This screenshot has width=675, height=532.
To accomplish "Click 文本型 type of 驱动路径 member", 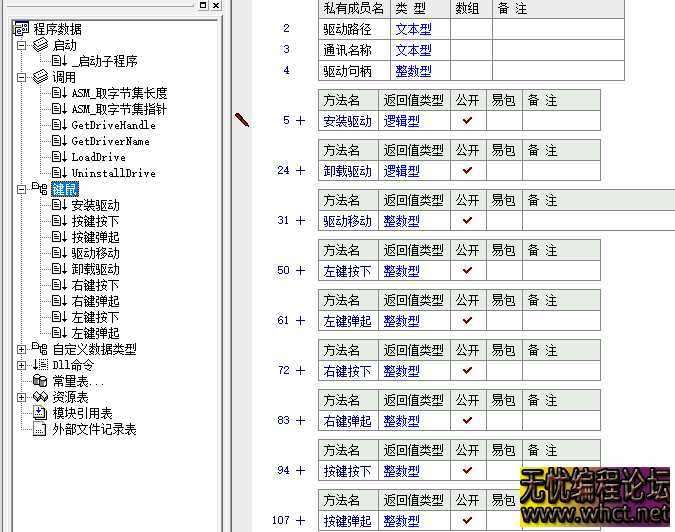I will (412, 29).
